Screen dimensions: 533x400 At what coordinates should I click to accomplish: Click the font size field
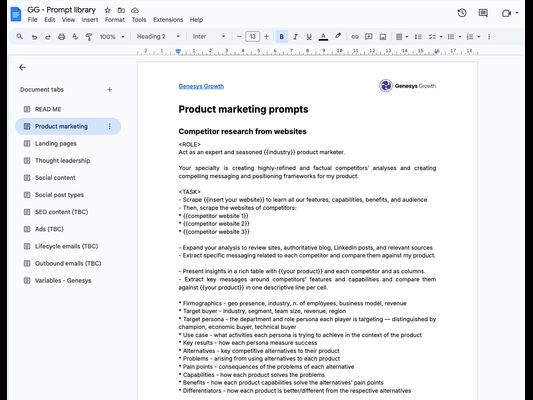point(253,37)
